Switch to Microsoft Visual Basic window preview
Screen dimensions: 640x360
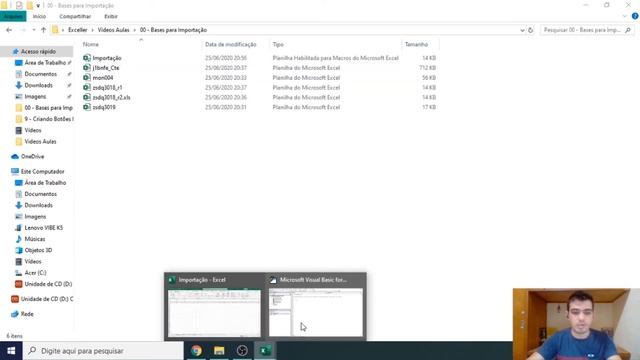(316, 307)
